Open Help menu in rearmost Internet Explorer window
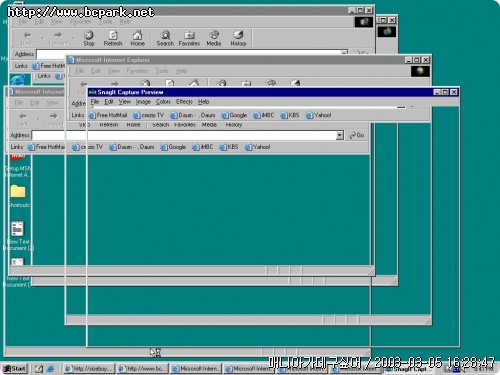 125,22
